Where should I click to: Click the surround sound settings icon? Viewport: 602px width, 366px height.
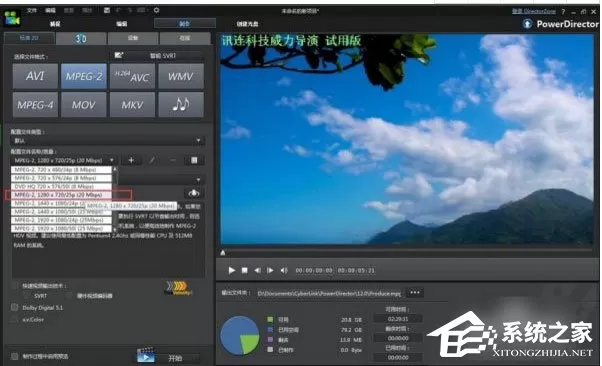click(x=194, y=193)
